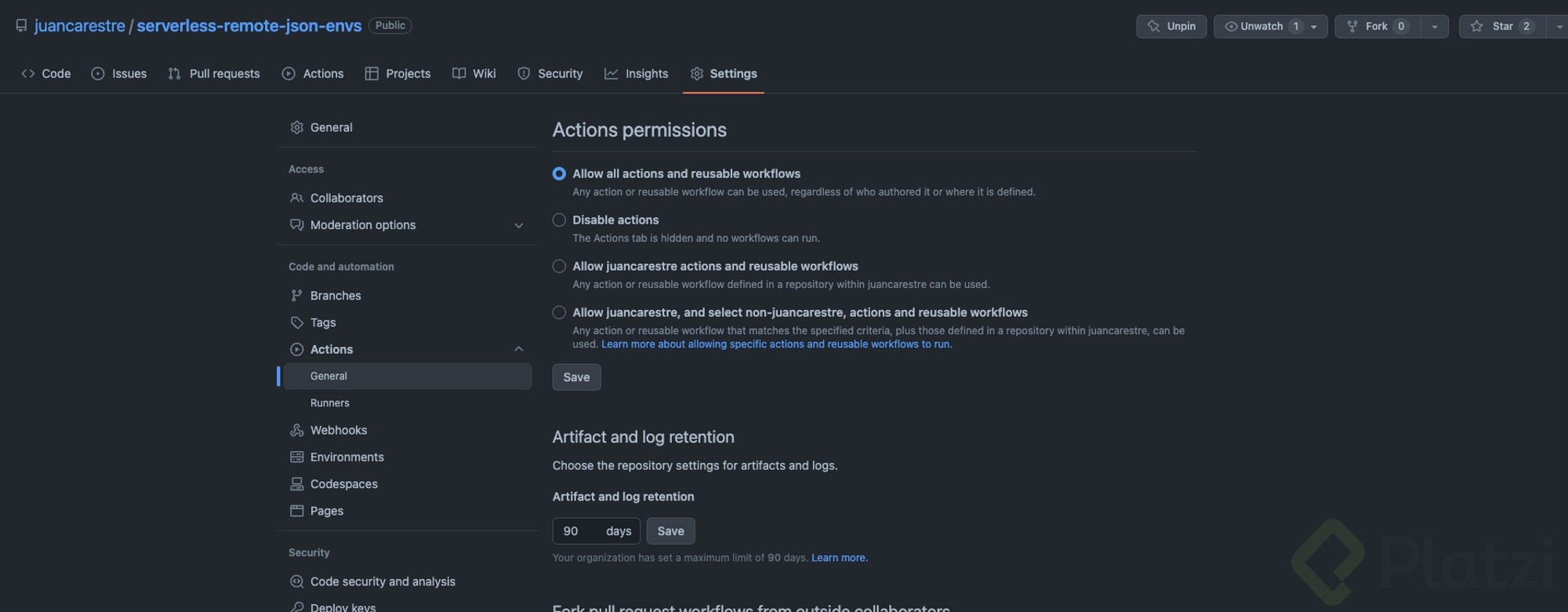1568x612 pixels.
Task: Edit the 90 days retention input field
Action: [596, 531]
